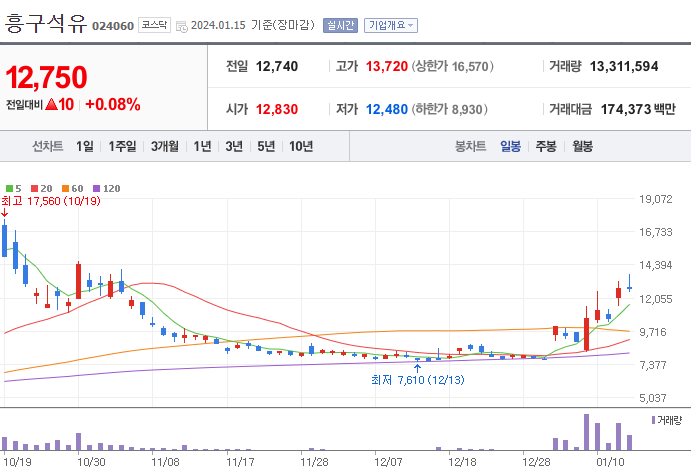Image resolution: width=691 pixels, height=474 pixels.
Task: Click the change rate +0.08%
Action: pos(113,104)
